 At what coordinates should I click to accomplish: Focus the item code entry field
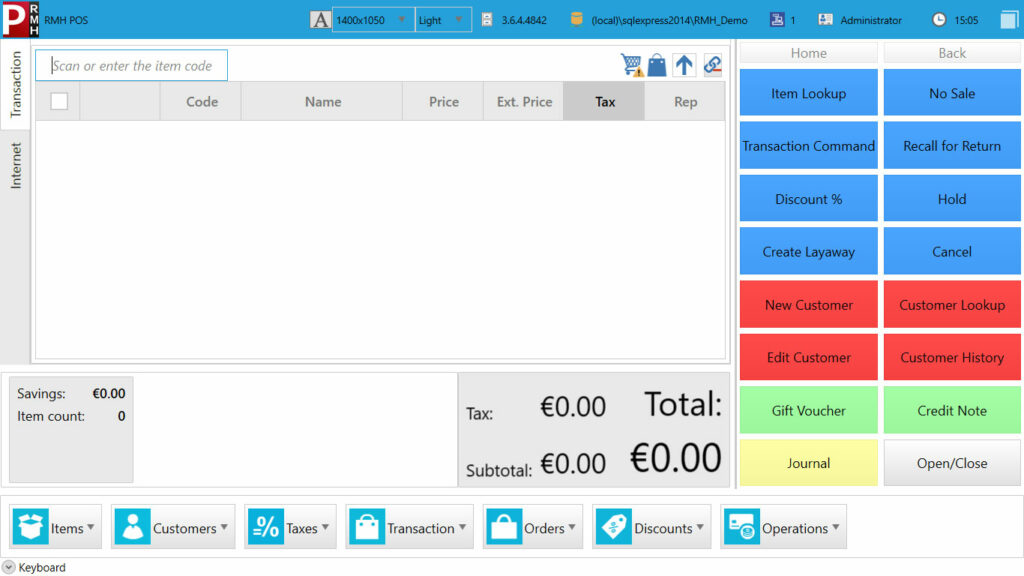[x=132, y=65]
